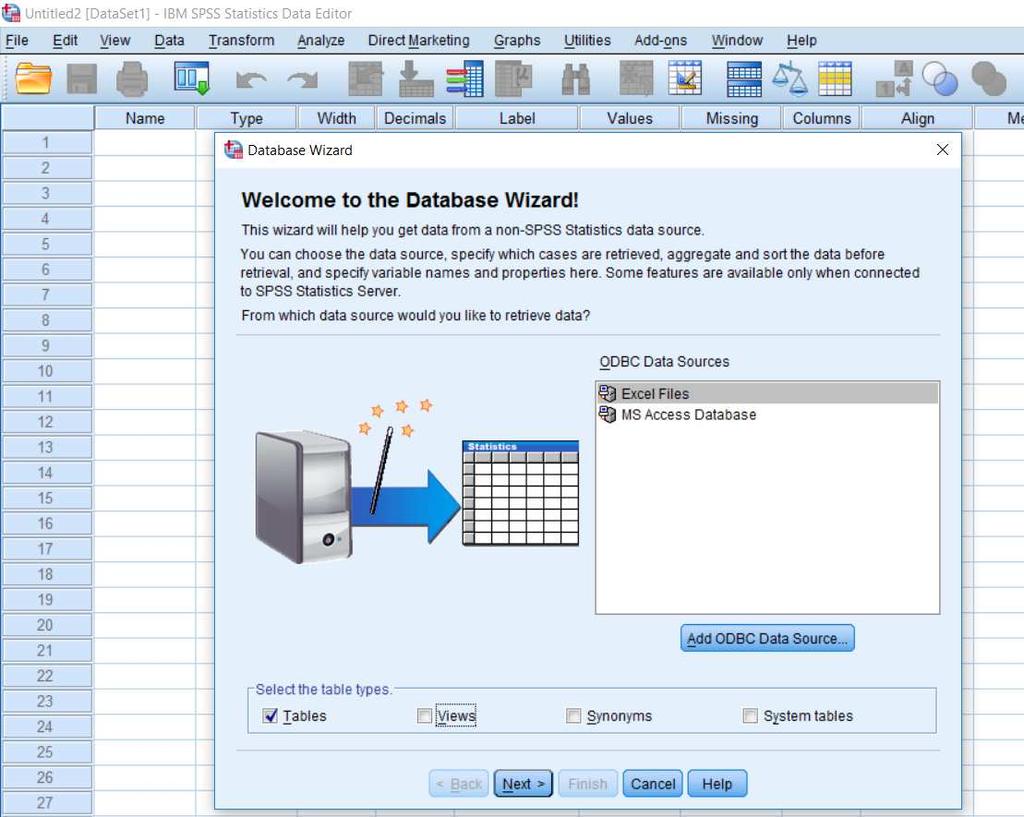Click the Insert Cases toolbar icon
This screenshot has height=817, width=1024.
coord(636,78)
